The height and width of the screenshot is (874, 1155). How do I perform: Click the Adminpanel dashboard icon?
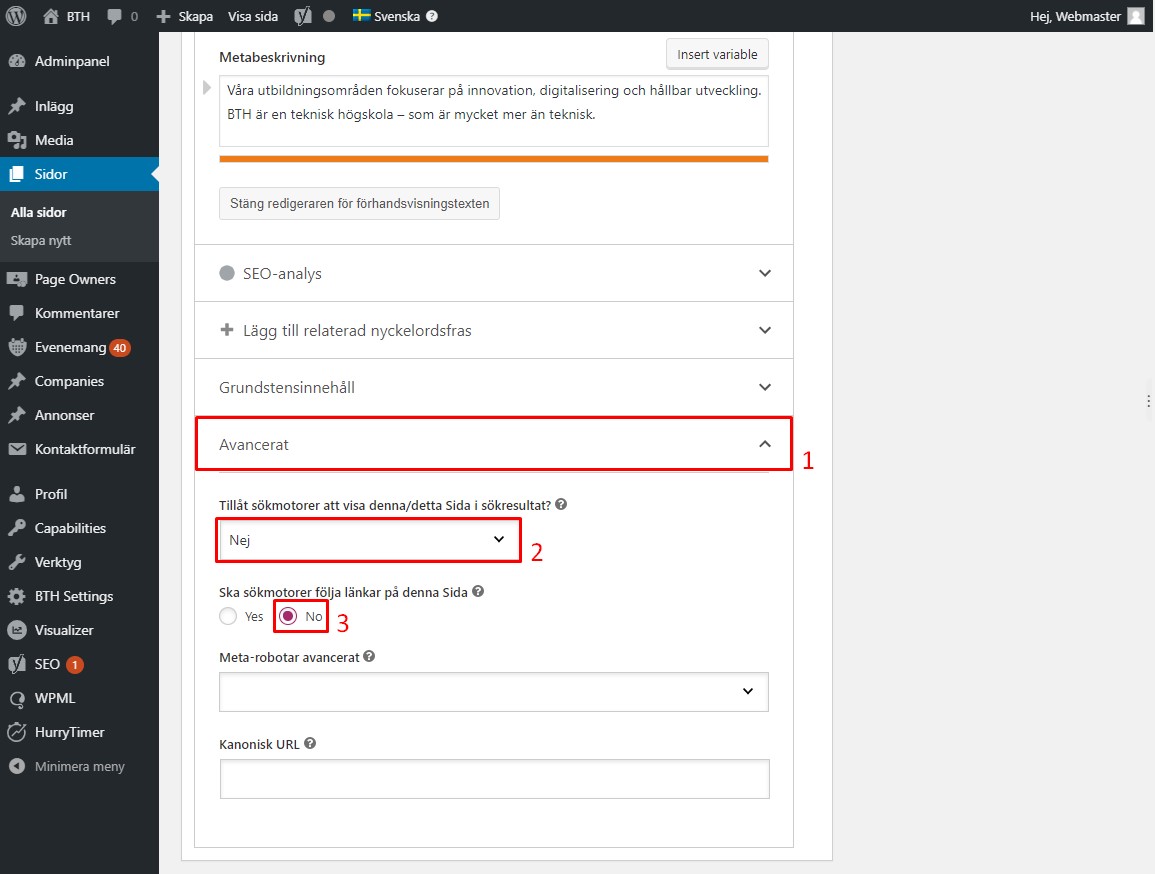[x=17, y=61]
